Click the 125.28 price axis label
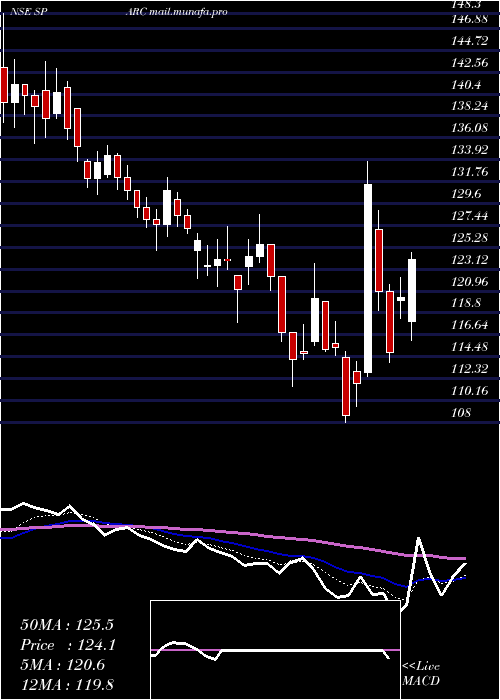 pos(470,238)
